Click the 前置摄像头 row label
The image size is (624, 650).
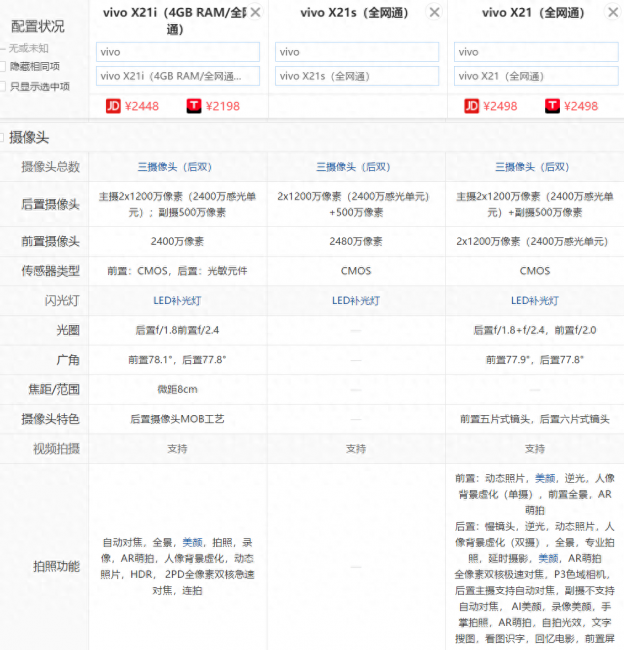click(51, 241)
